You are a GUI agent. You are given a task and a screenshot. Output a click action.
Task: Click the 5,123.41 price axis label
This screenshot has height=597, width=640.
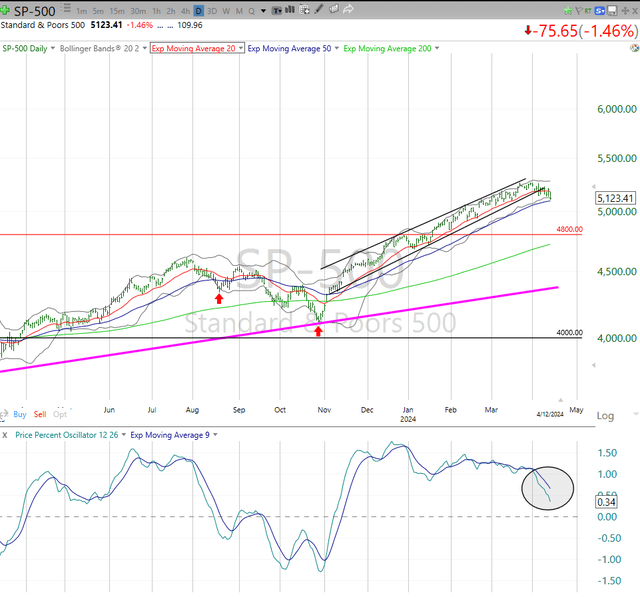615,198
